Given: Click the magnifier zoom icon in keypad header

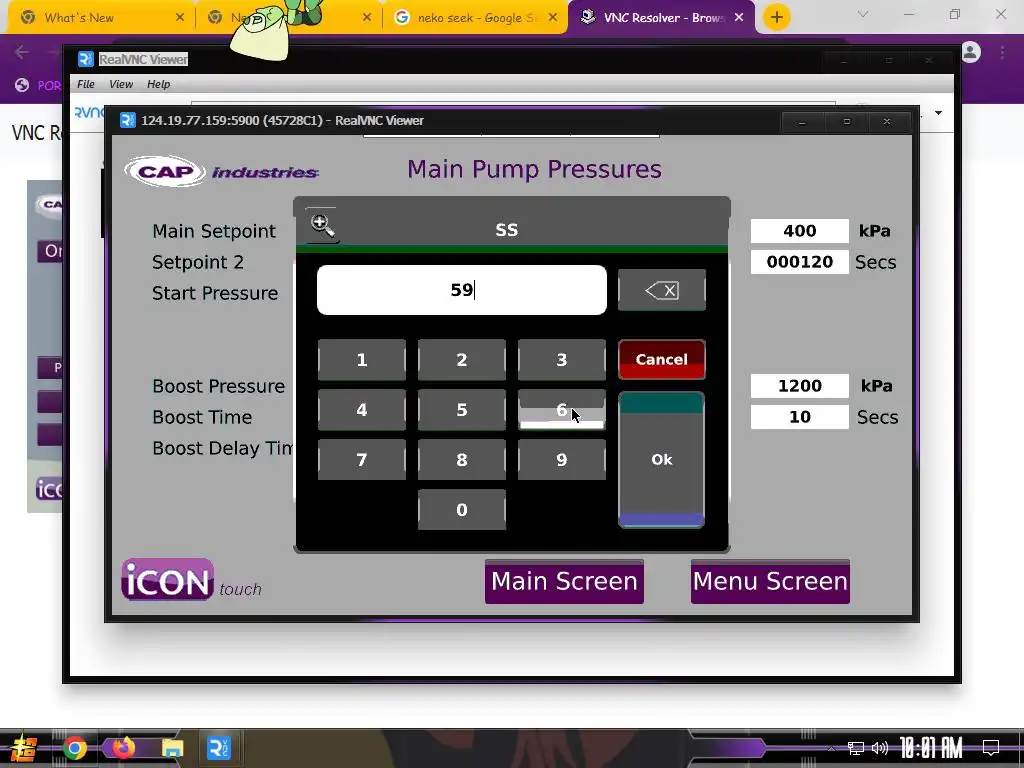Looking at the screenshot, I should (322, 225).
